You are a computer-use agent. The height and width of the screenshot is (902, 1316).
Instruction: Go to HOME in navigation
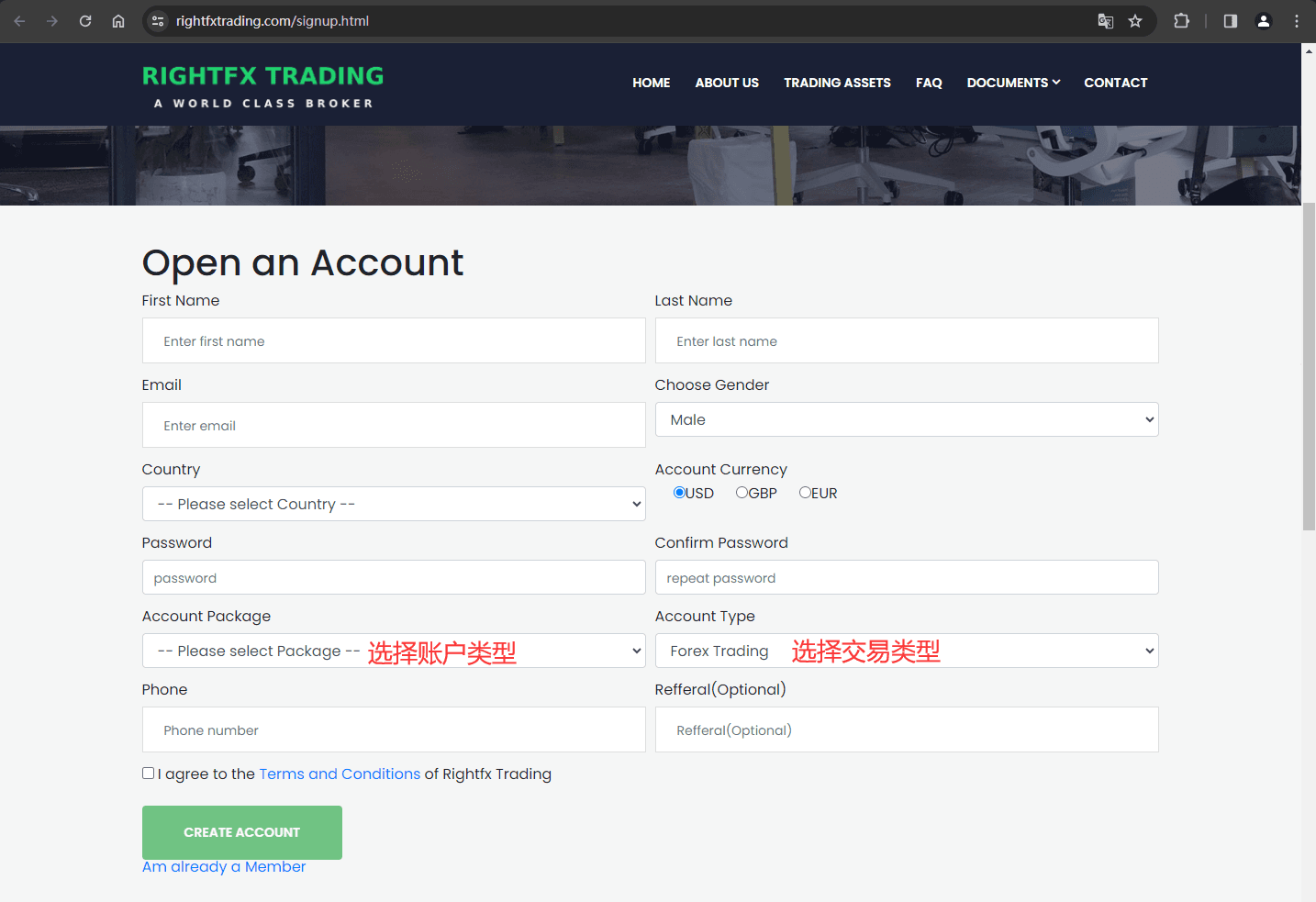[652, 83]
